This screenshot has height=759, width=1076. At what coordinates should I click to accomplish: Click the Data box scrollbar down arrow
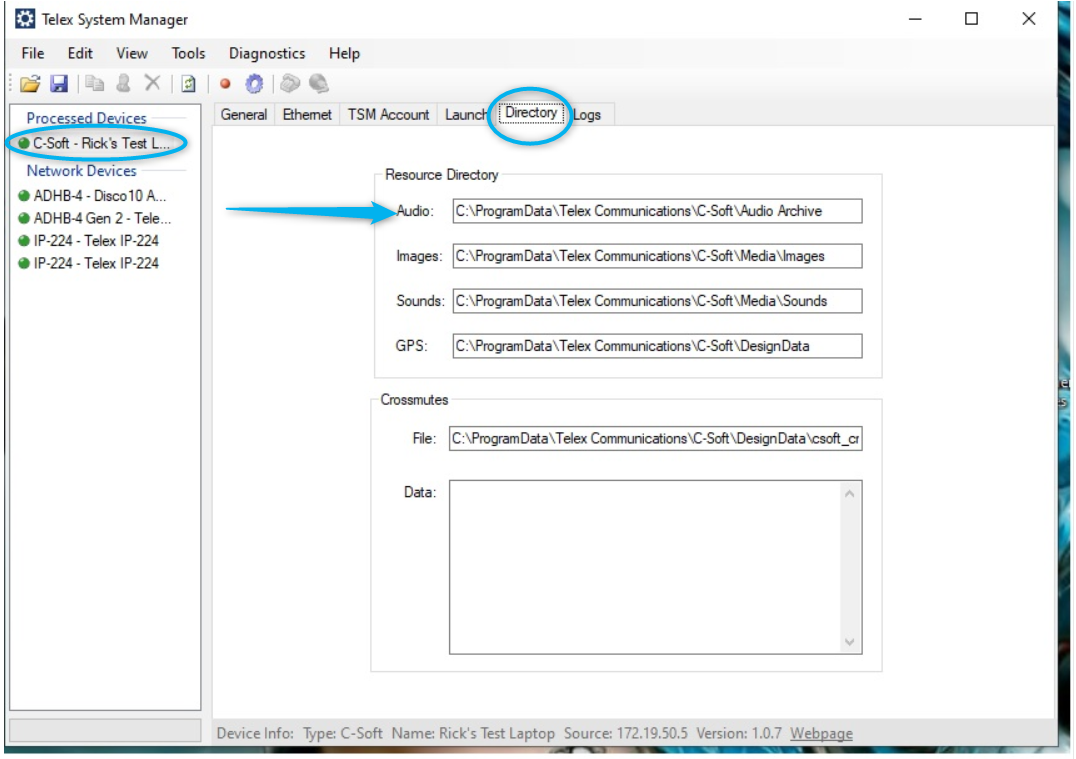(x=850, y=643)
